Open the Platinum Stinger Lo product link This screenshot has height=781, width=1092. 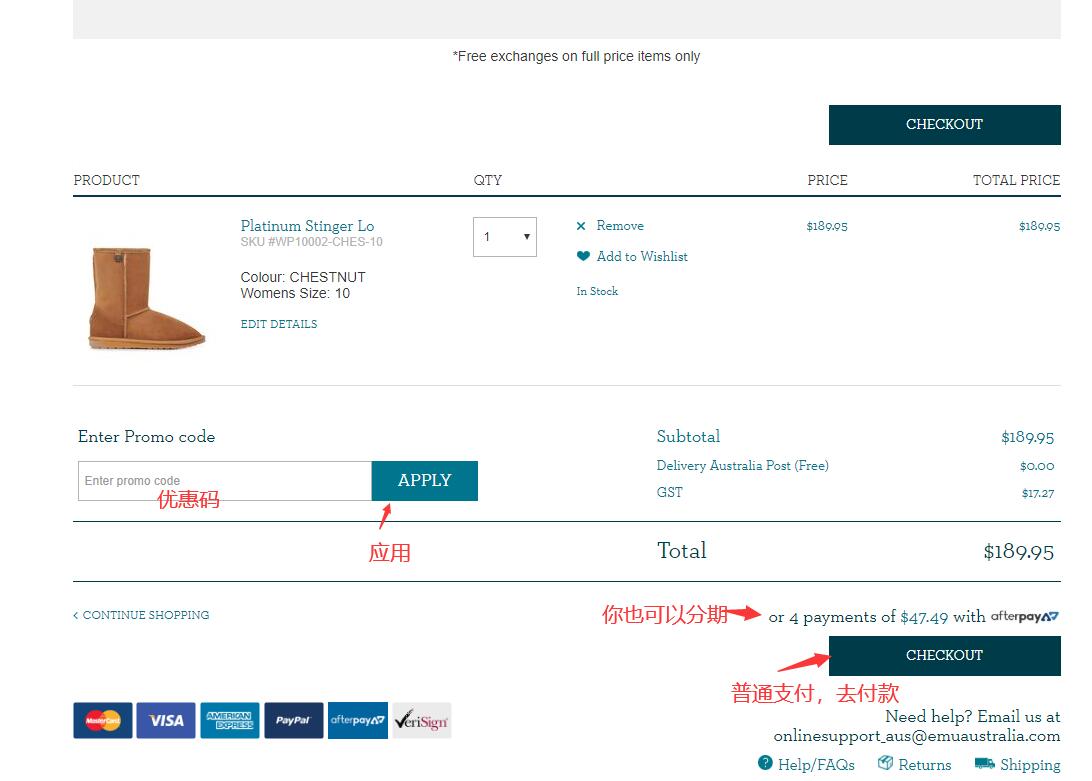click(307, 226)
